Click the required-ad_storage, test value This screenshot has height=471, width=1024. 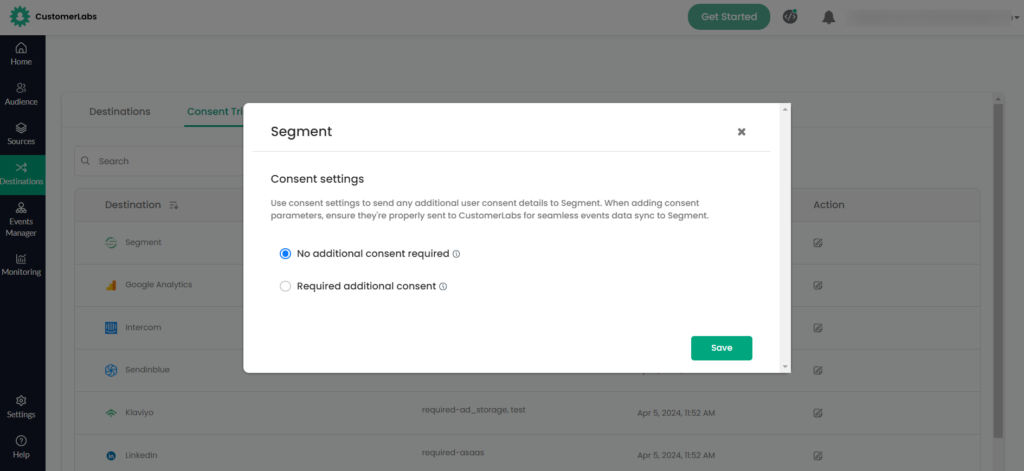point(474,410)
